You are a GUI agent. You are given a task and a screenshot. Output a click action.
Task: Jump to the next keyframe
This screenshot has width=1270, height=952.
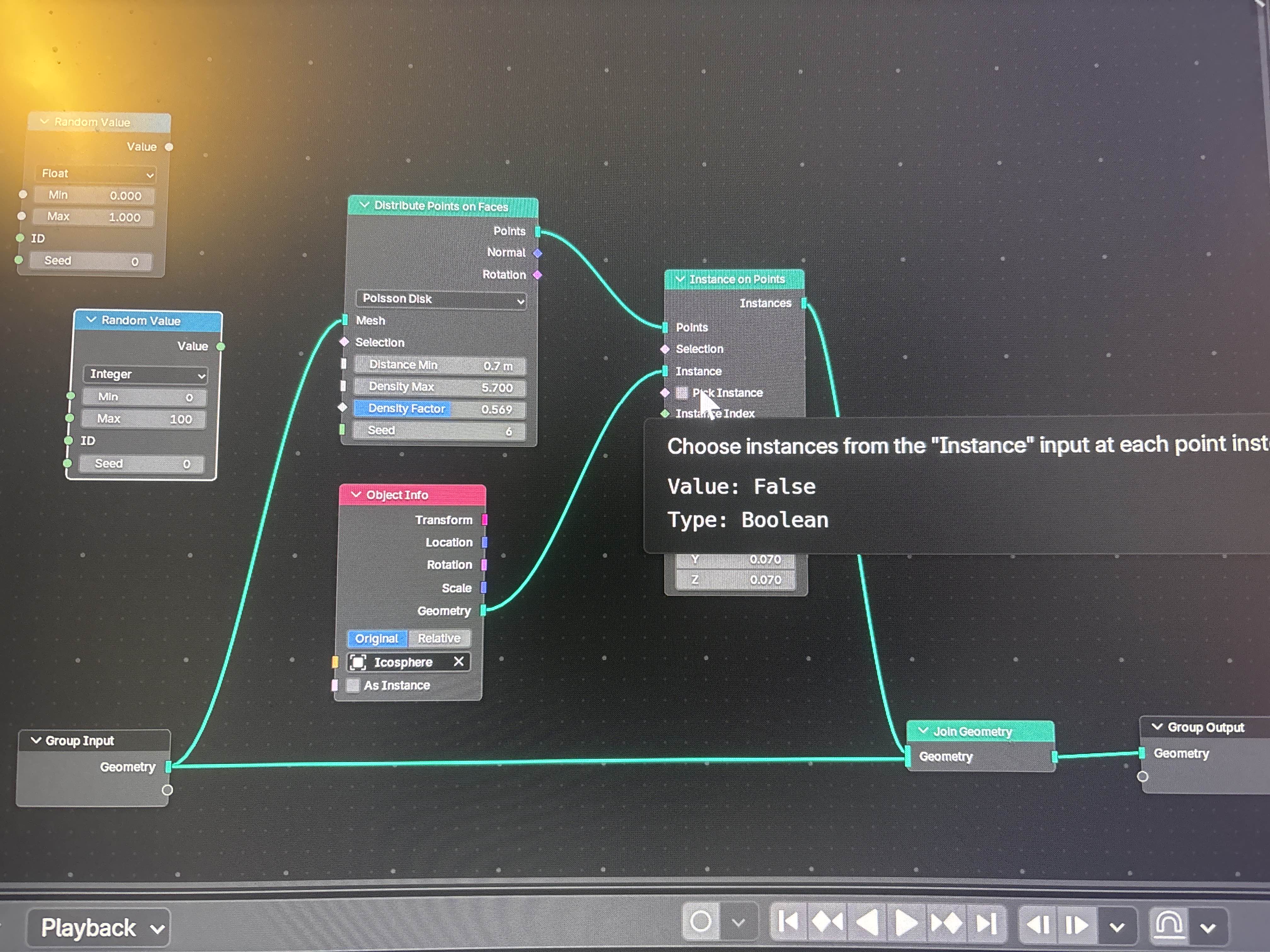point(946,924)
